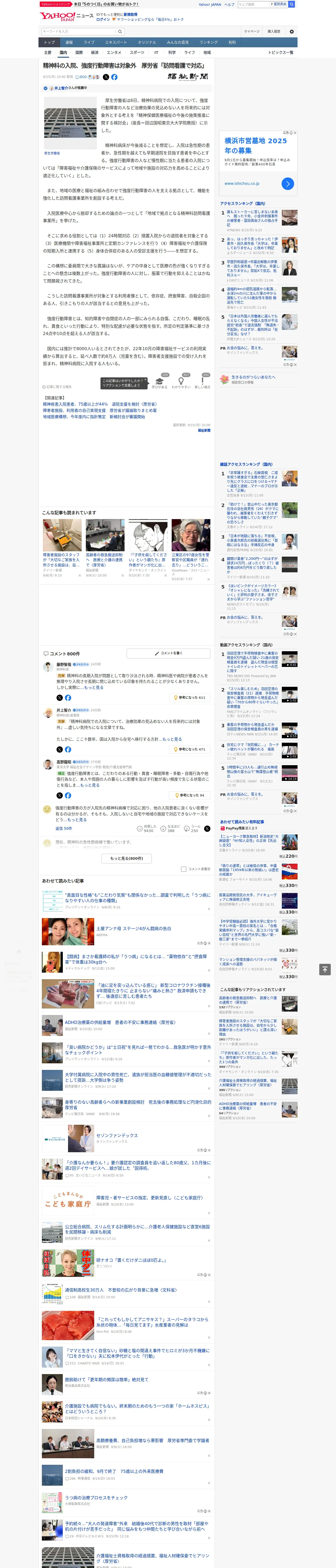Viewport: 336px width, 1568px height.
Task: Click the わかりやすい lightbulb reaction icon
Action: (x=181, y=381)
